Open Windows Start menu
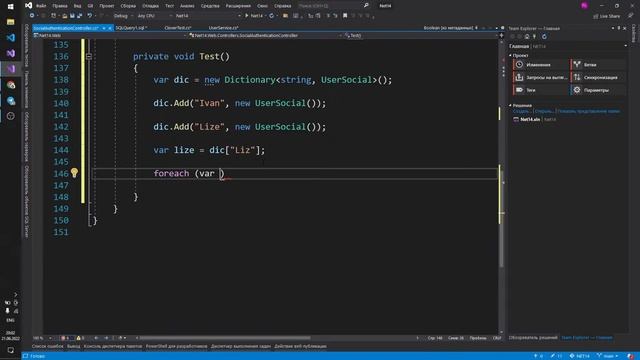This screenshot has height=360, width=640. tap(11, 7)
